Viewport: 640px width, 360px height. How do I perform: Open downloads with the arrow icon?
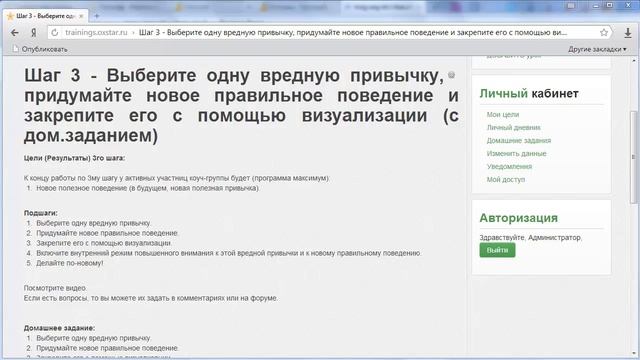pyautogui.click(x=628, y=33)
